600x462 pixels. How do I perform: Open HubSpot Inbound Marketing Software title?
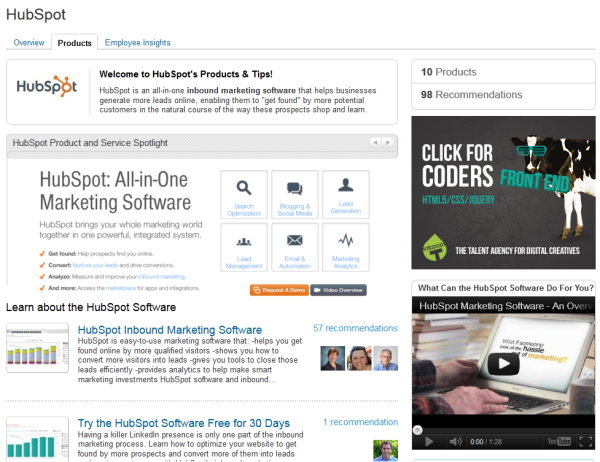click(x=170, y=330)
